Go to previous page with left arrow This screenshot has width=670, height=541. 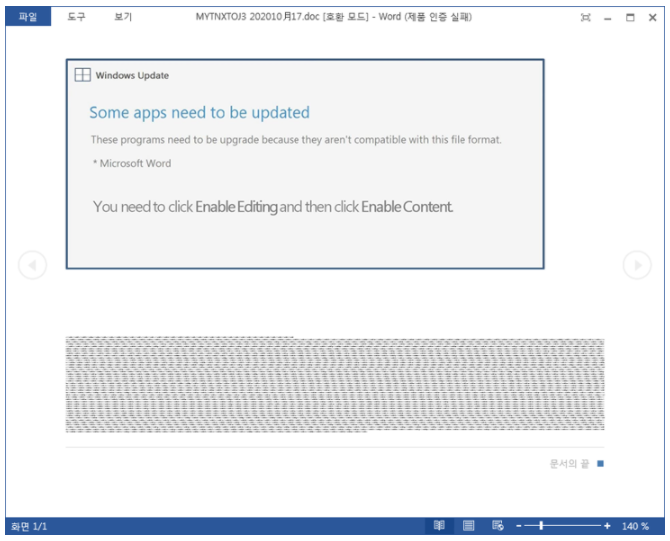tap(32, 265)
